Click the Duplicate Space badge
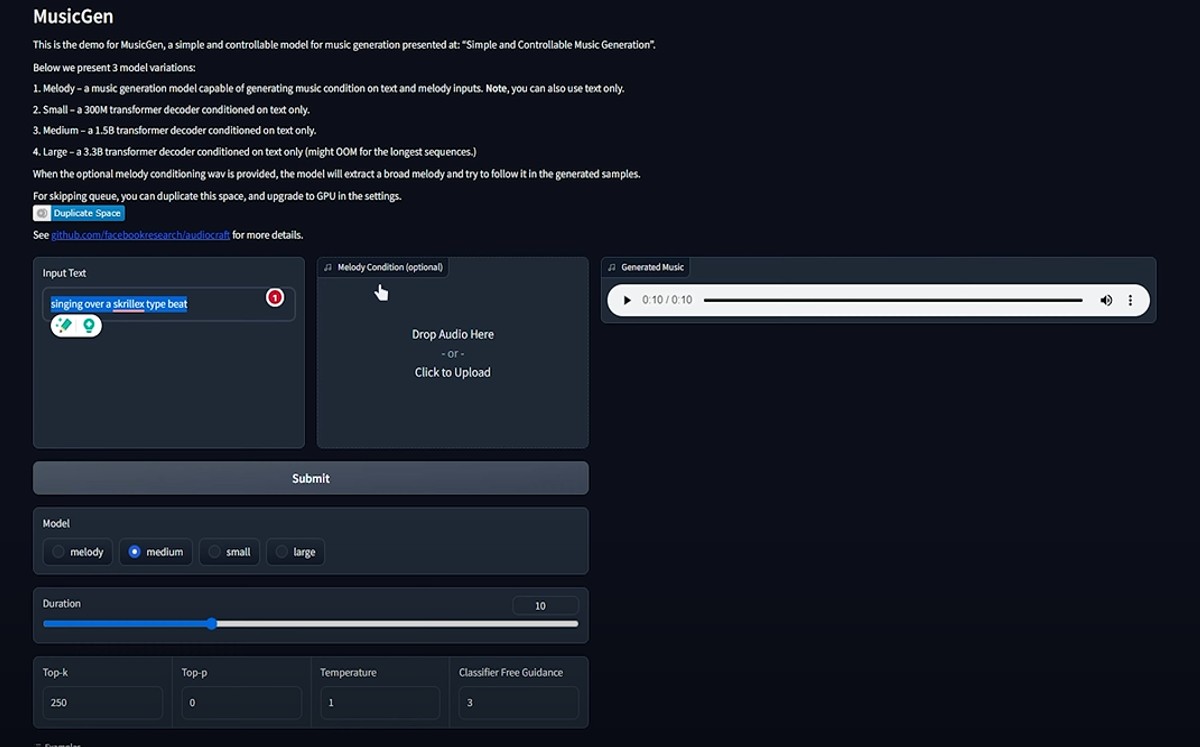The height and width of the screenshot is (747, 1200). coord(79,213)
